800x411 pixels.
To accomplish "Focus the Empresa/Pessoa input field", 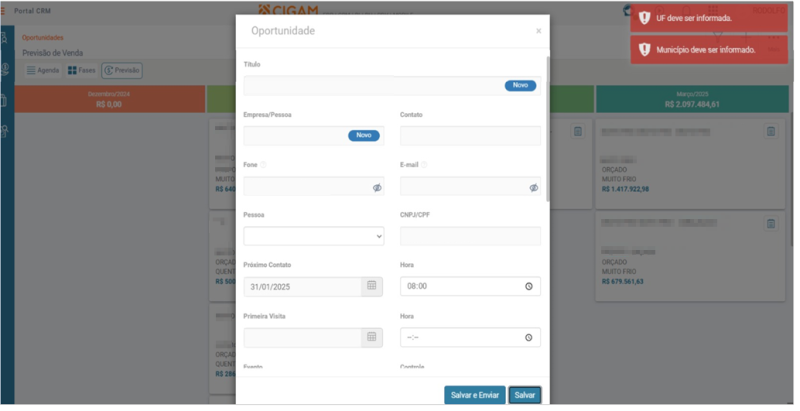I will (x=313, y=136).
